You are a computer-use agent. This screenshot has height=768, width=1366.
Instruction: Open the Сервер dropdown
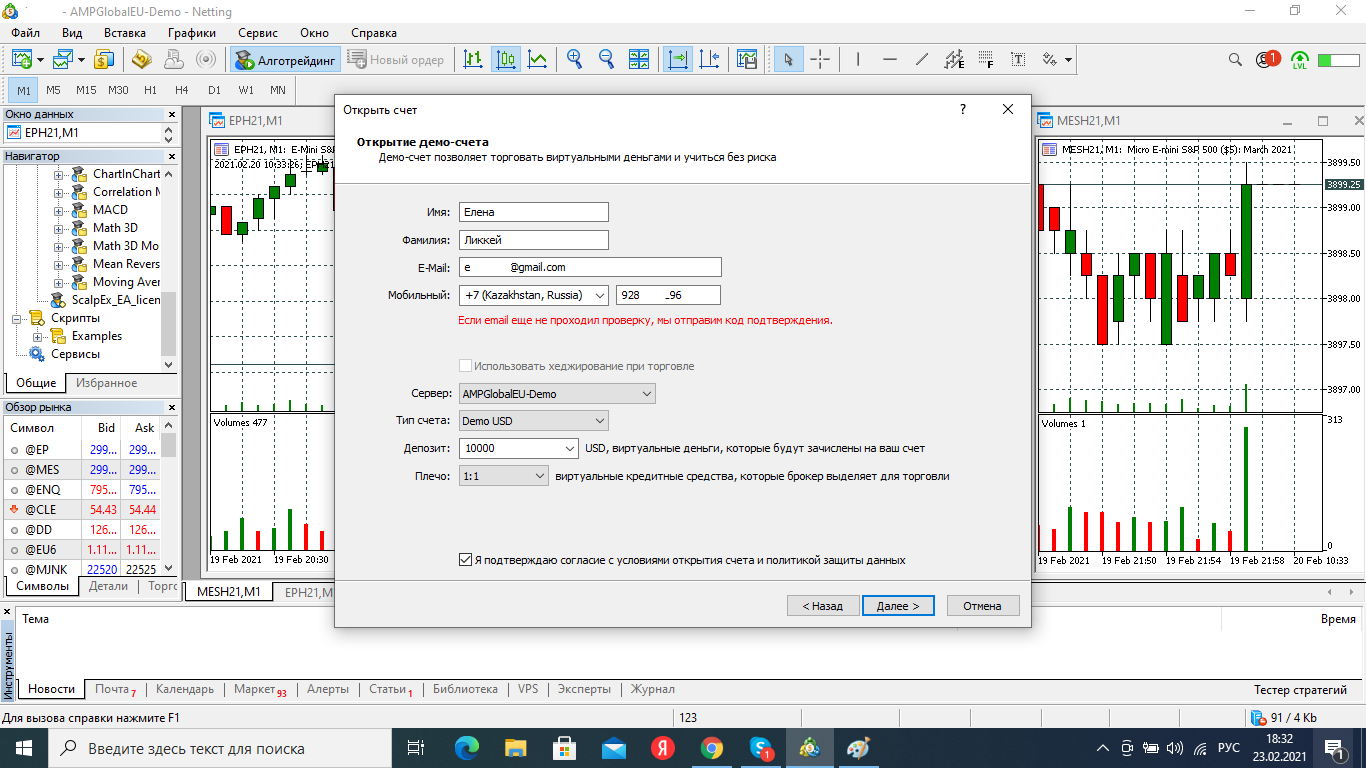(x=557, y=394)
